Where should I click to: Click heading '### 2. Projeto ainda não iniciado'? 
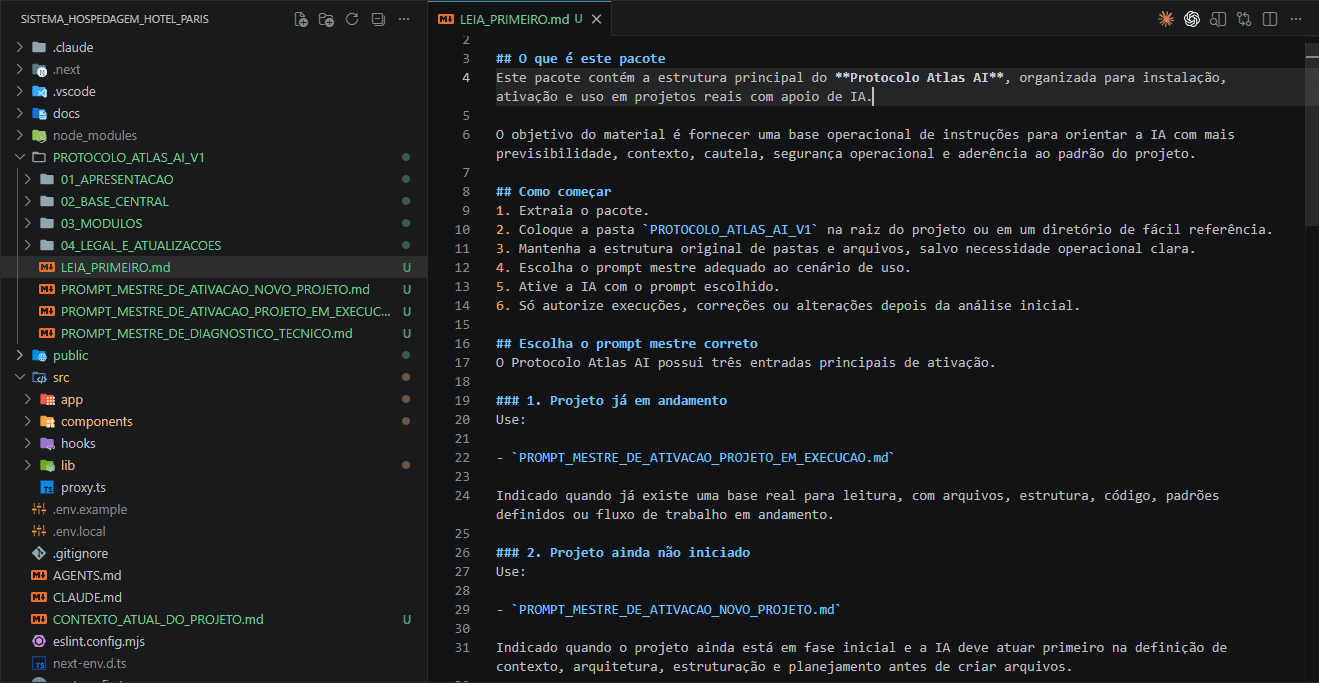pos(623,552)
